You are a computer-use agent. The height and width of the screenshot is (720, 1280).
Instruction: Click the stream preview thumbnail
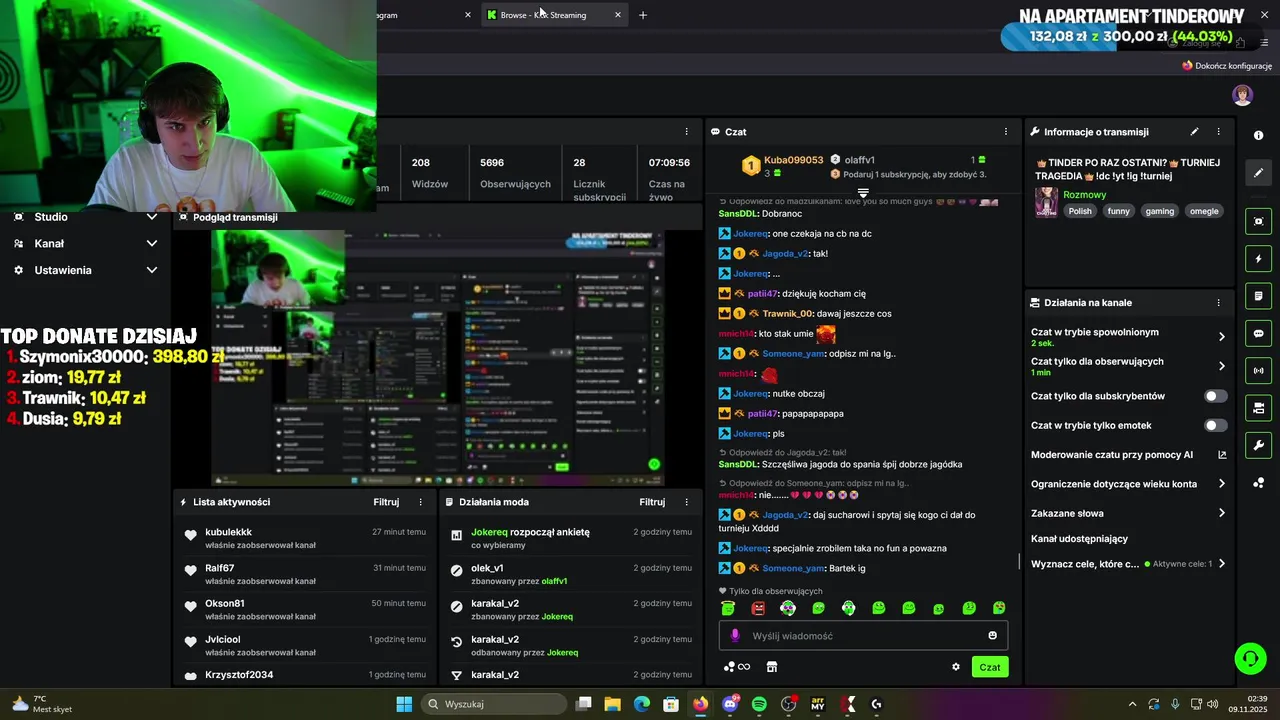tap(438, 357)
